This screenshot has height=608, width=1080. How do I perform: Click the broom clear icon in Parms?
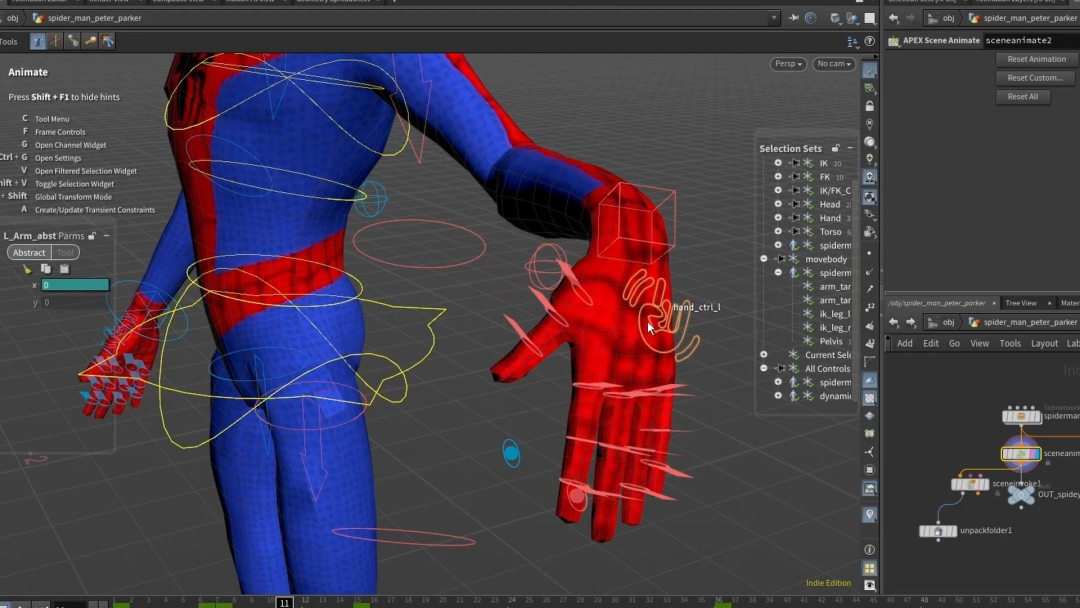pyautogui.click(x=28, y=269)
